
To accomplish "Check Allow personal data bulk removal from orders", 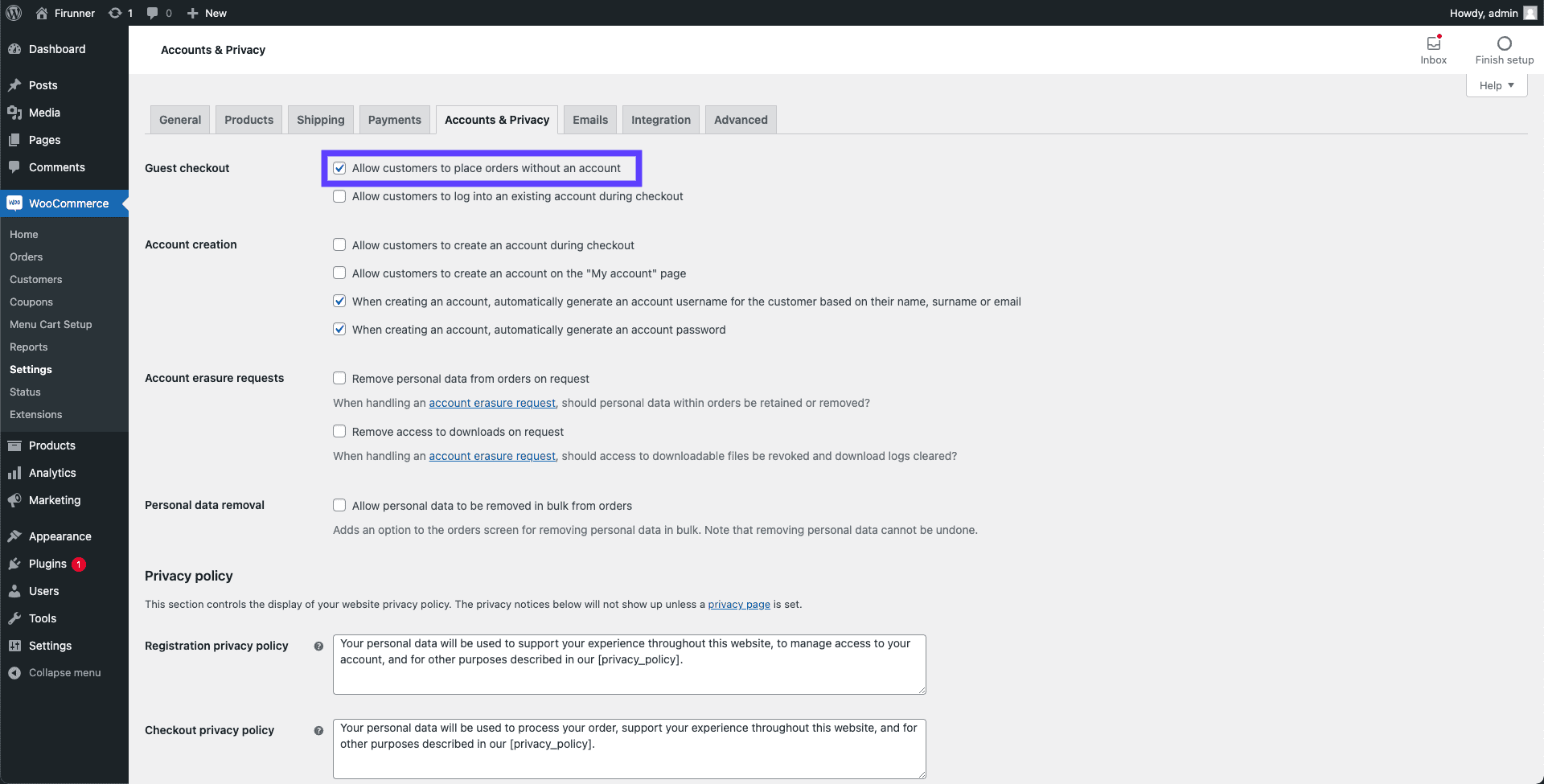I will (x=339, y=505).
